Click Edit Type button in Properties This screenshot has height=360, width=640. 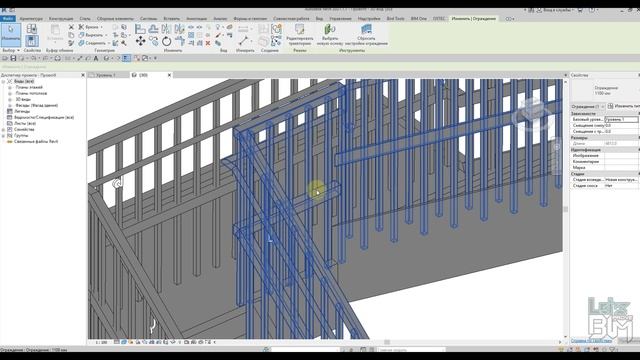click(x=623, y=106)
